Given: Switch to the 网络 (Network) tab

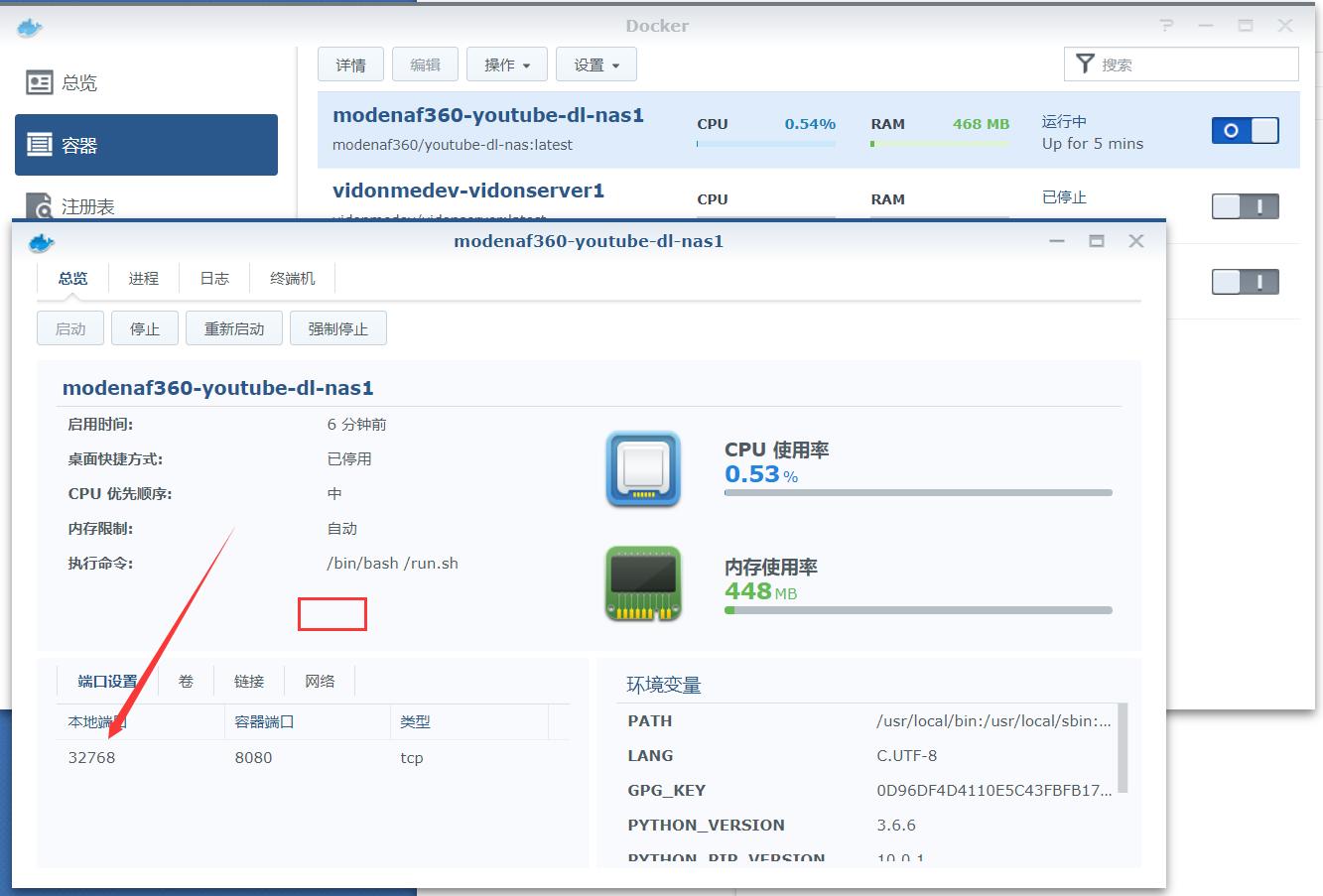Looking at the screenshot, I should 320,681.
